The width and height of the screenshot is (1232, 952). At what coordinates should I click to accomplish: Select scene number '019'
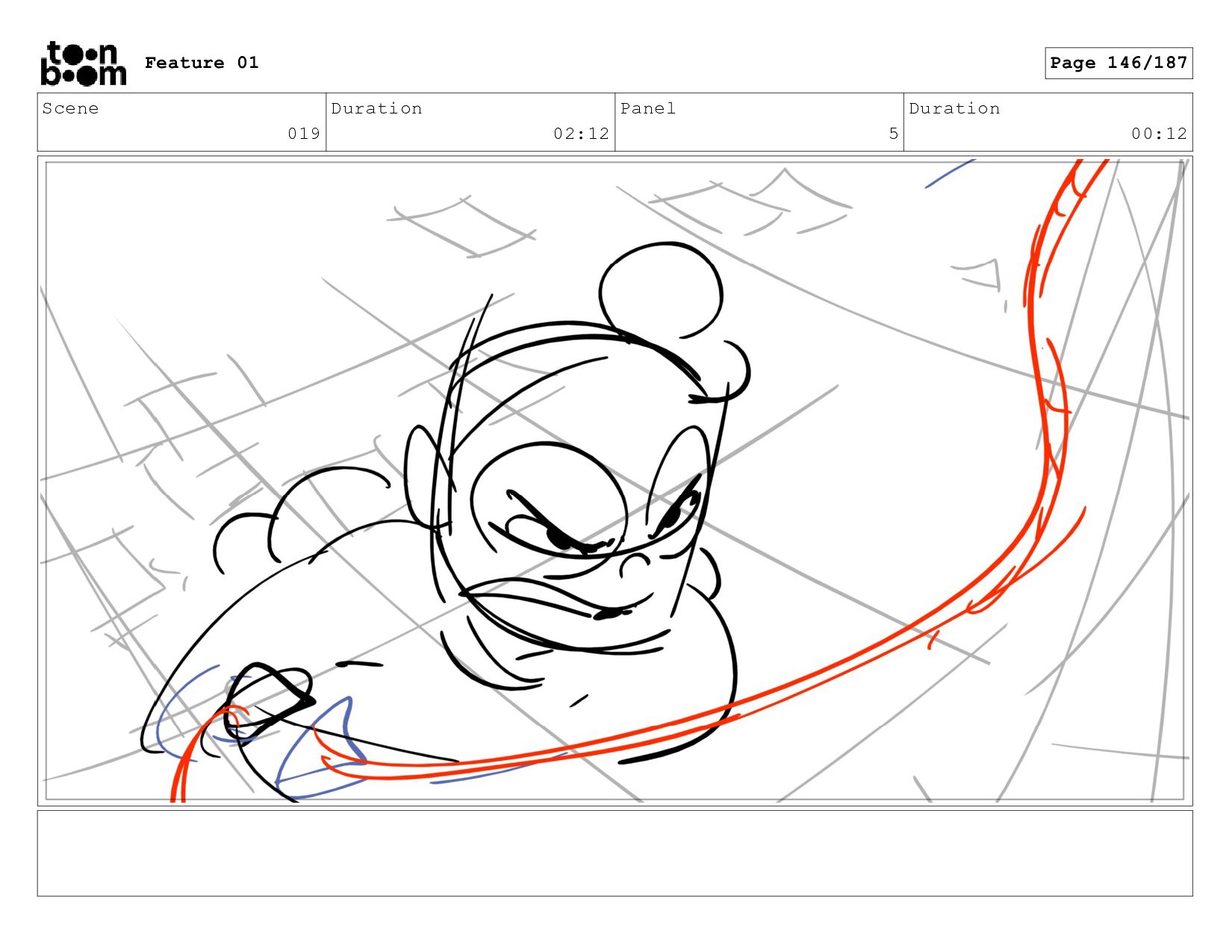click(304, 134)
